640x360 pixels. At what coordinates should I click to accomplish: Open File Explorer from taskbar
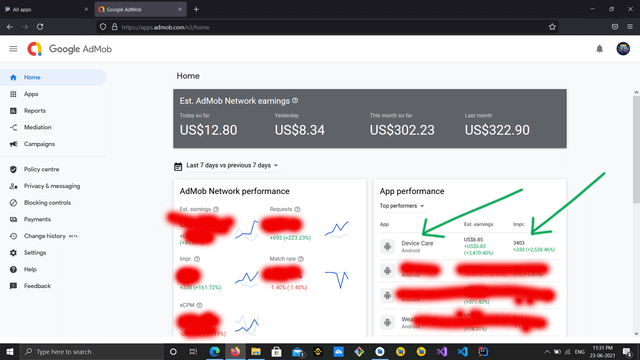pos(256,351)
